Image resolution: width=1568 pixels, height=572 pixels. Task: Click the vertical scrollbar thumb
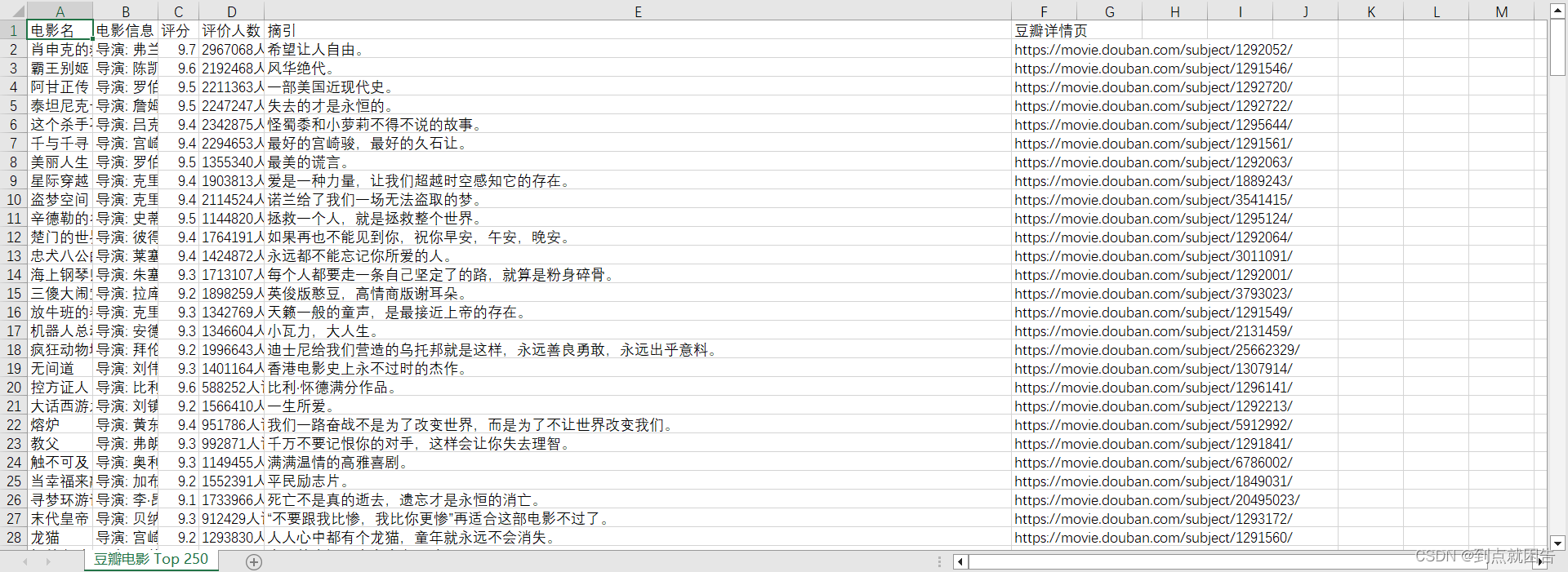pos(1557,47)
